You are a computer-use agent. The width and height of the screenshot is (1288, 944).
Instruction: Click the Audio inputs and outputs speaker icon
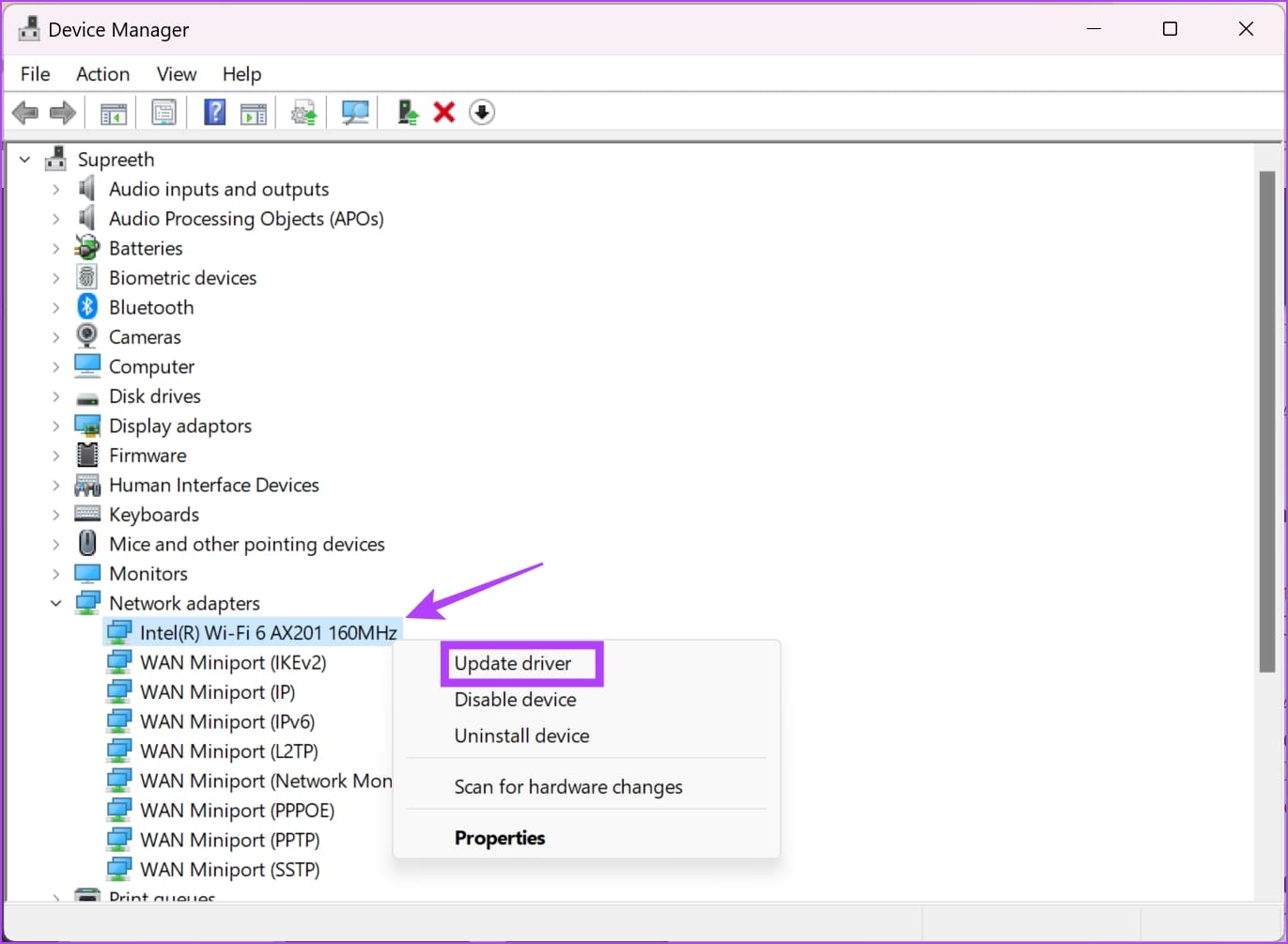pos(87,189)
